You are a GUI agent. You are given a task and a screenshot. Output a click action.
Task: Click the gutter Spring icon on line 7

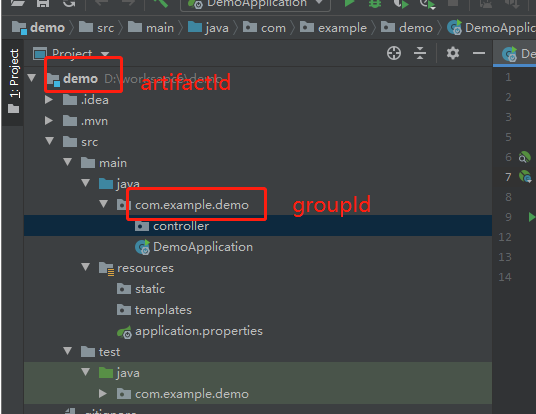525,177
